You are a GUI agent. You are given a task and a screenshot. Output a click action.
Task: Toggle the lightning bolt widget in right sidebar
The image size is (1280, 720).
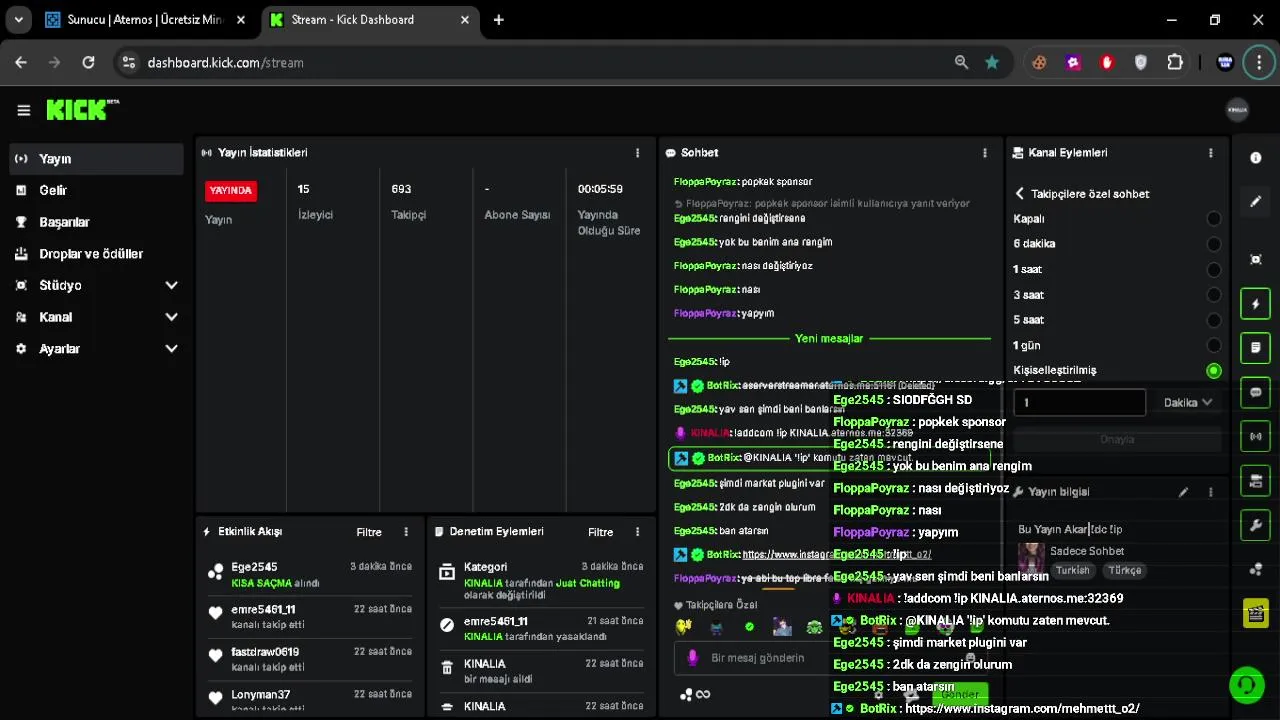[x=1256, y=304]
